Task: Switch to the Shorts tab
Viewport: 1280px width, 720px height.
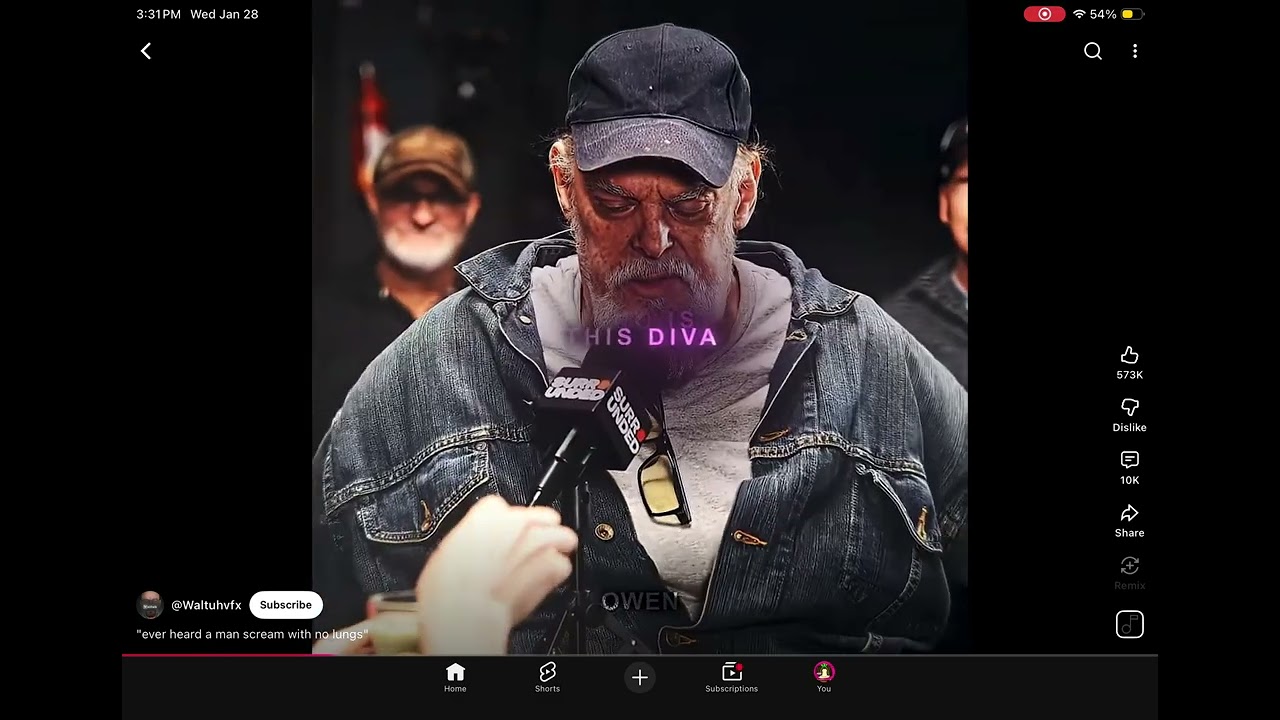Action: [547, 677]
